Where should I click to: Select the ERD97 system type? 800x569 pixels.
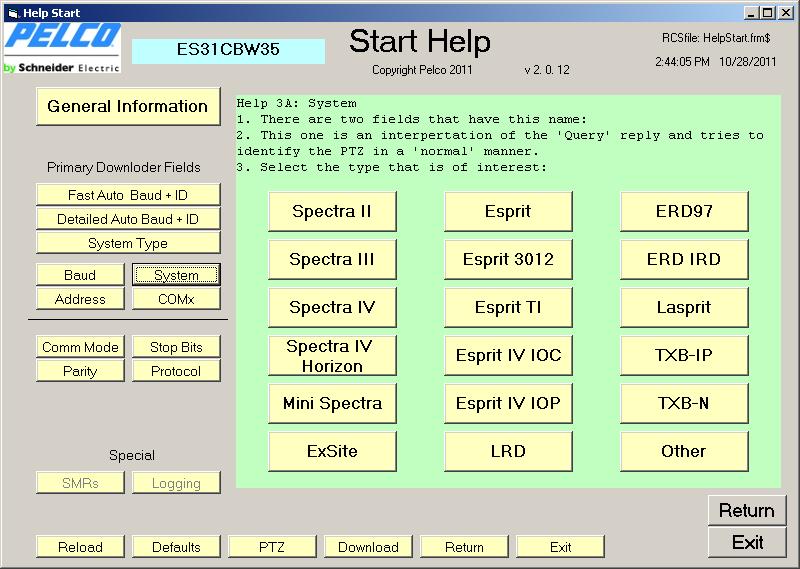coord(684,211)
